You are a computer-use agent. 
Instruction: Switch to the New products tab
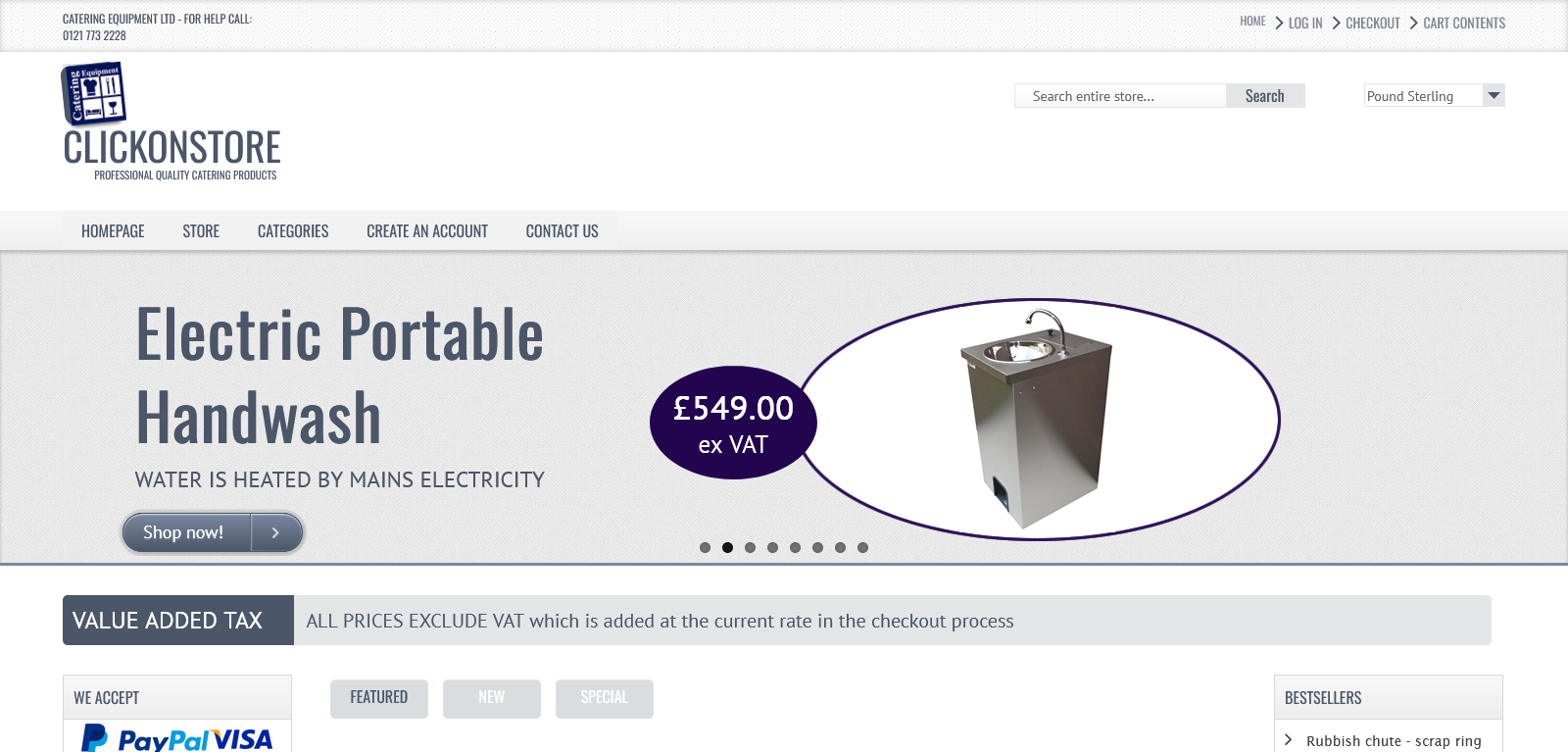491,698
